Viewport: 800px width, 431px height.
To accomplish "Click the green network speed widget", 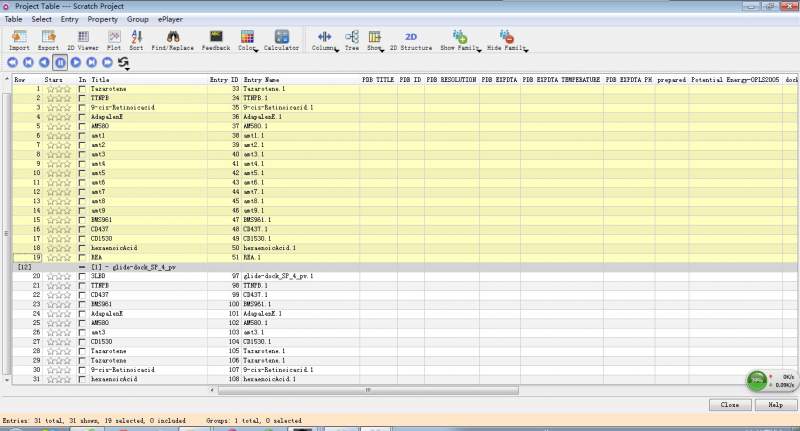I will [757, 381].
